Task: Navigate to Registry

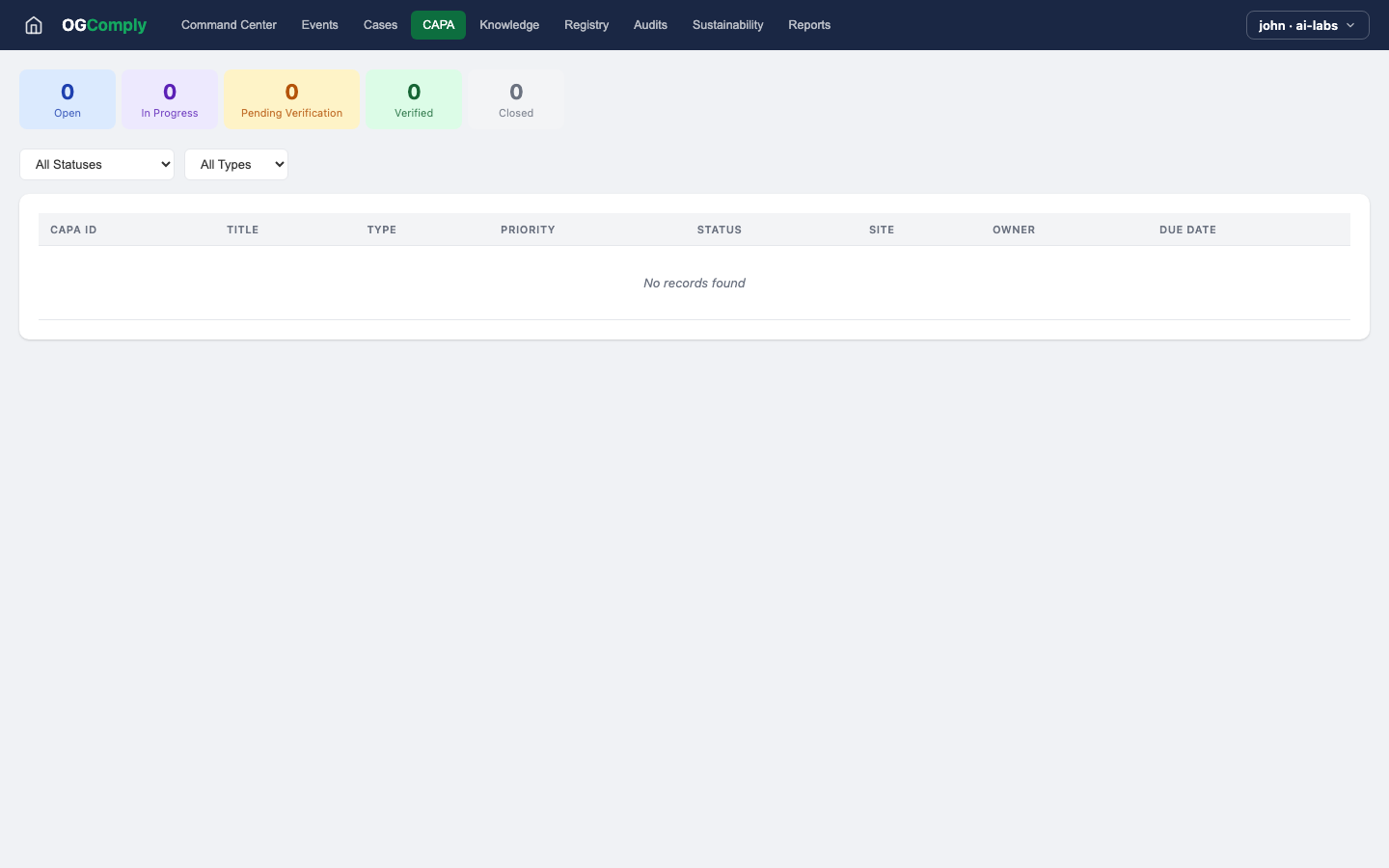Action: tap(586, 25)
